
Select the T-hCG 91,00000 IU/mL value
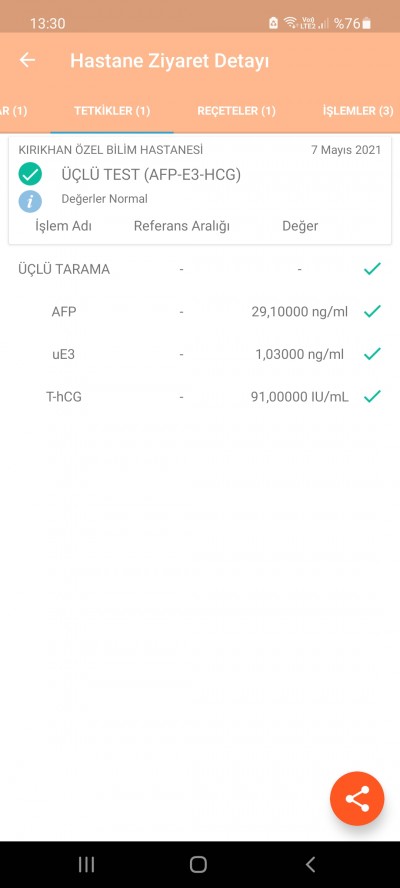tap(300, 397)
